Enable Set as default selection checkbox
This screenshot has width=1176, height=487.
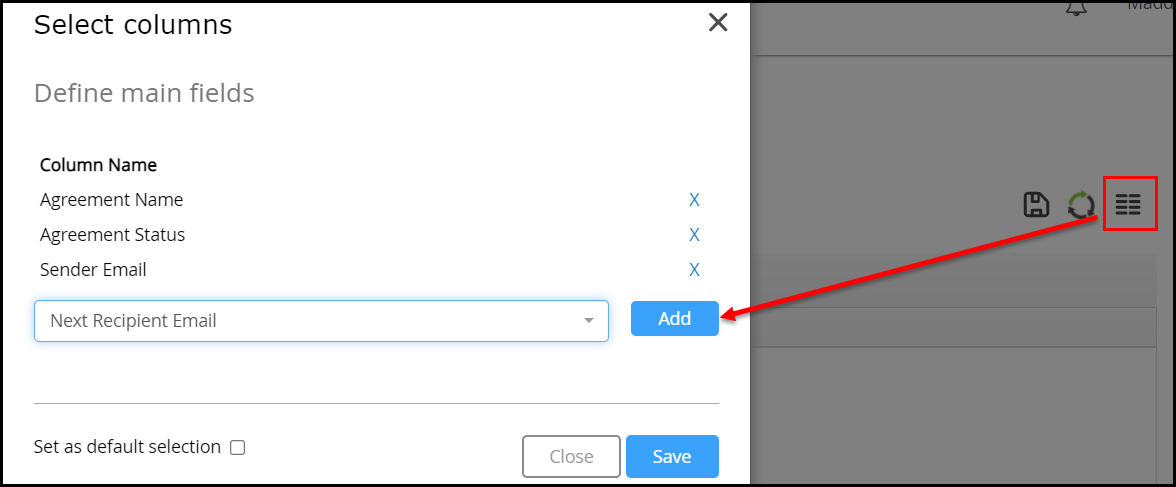click(x=238, y=448)
